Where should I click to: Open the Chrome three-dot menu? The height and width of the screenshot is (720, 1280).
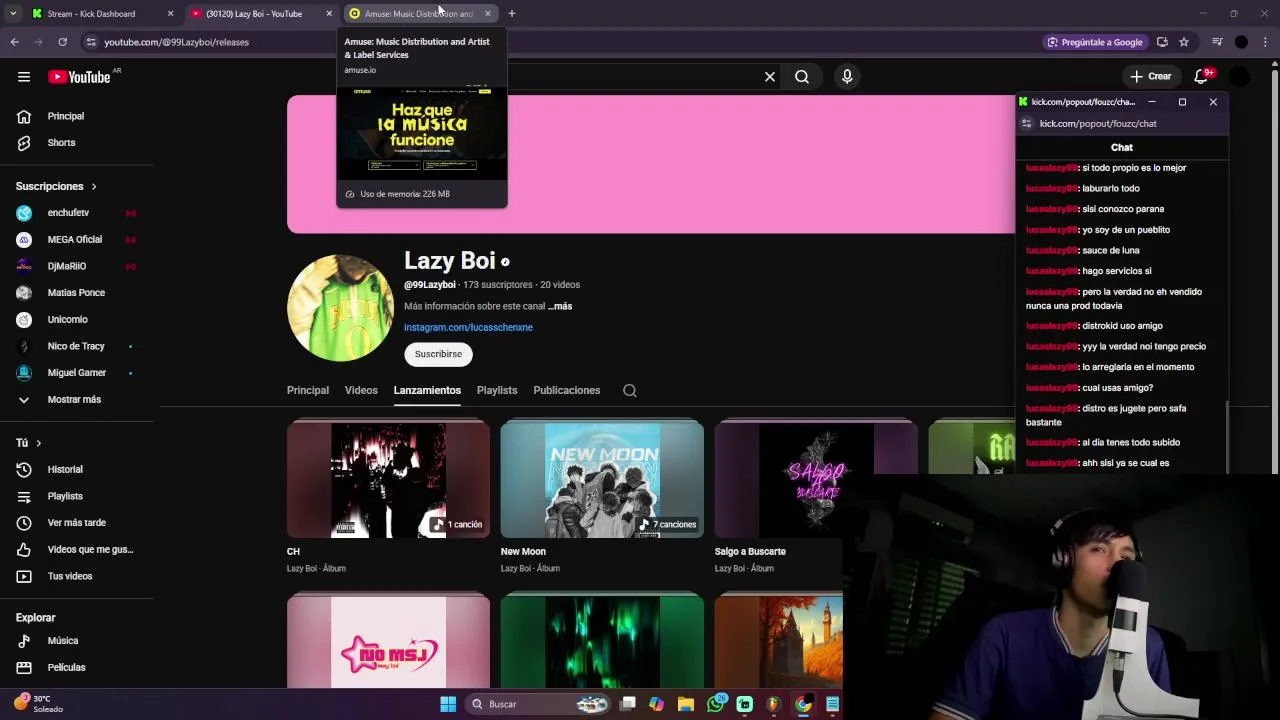point(1266,42)
